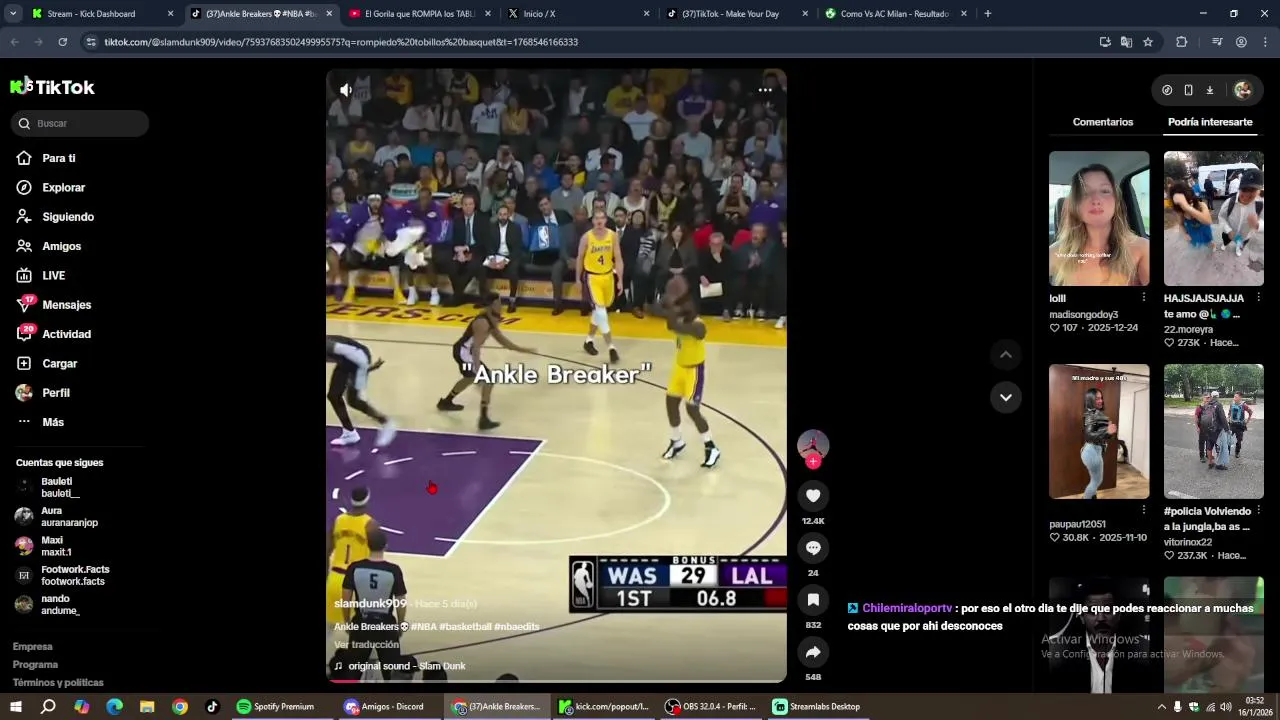
Task: Open OBS 32.0.4 from the taskbar
Action: (x=711, y=707)
